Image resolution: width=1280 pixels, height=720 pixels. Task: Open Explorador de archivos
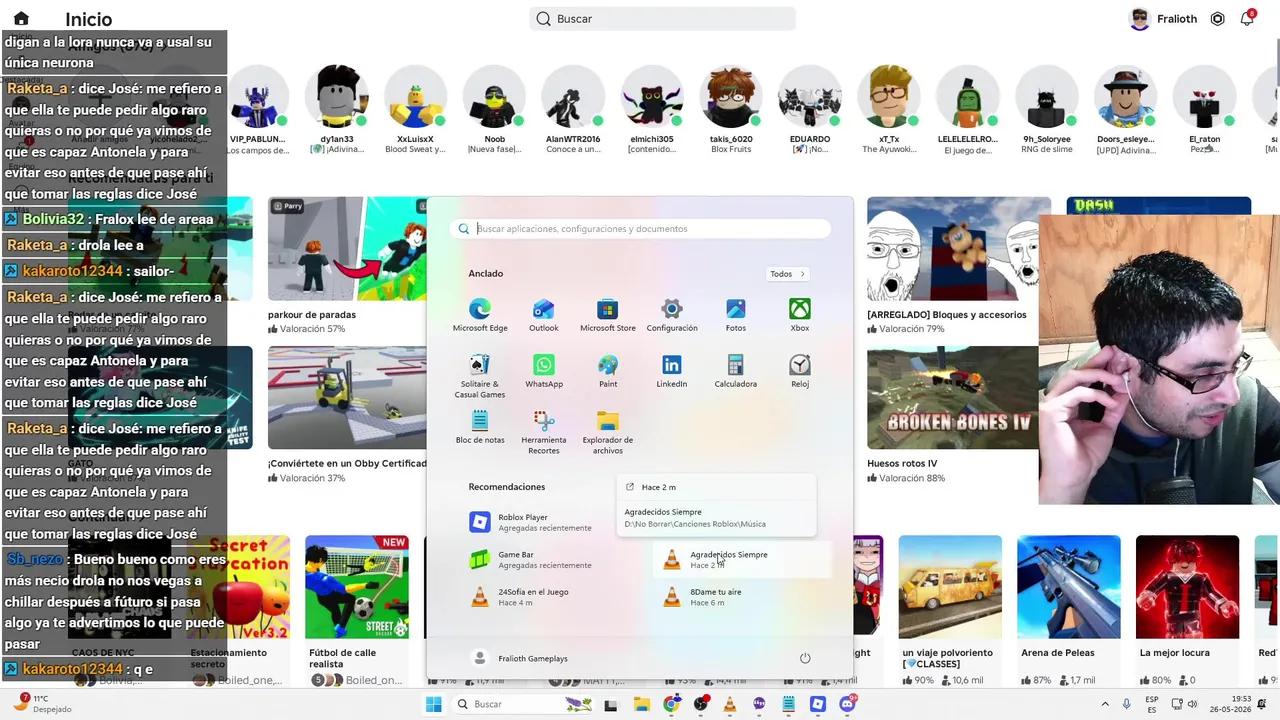click(608, 431)
